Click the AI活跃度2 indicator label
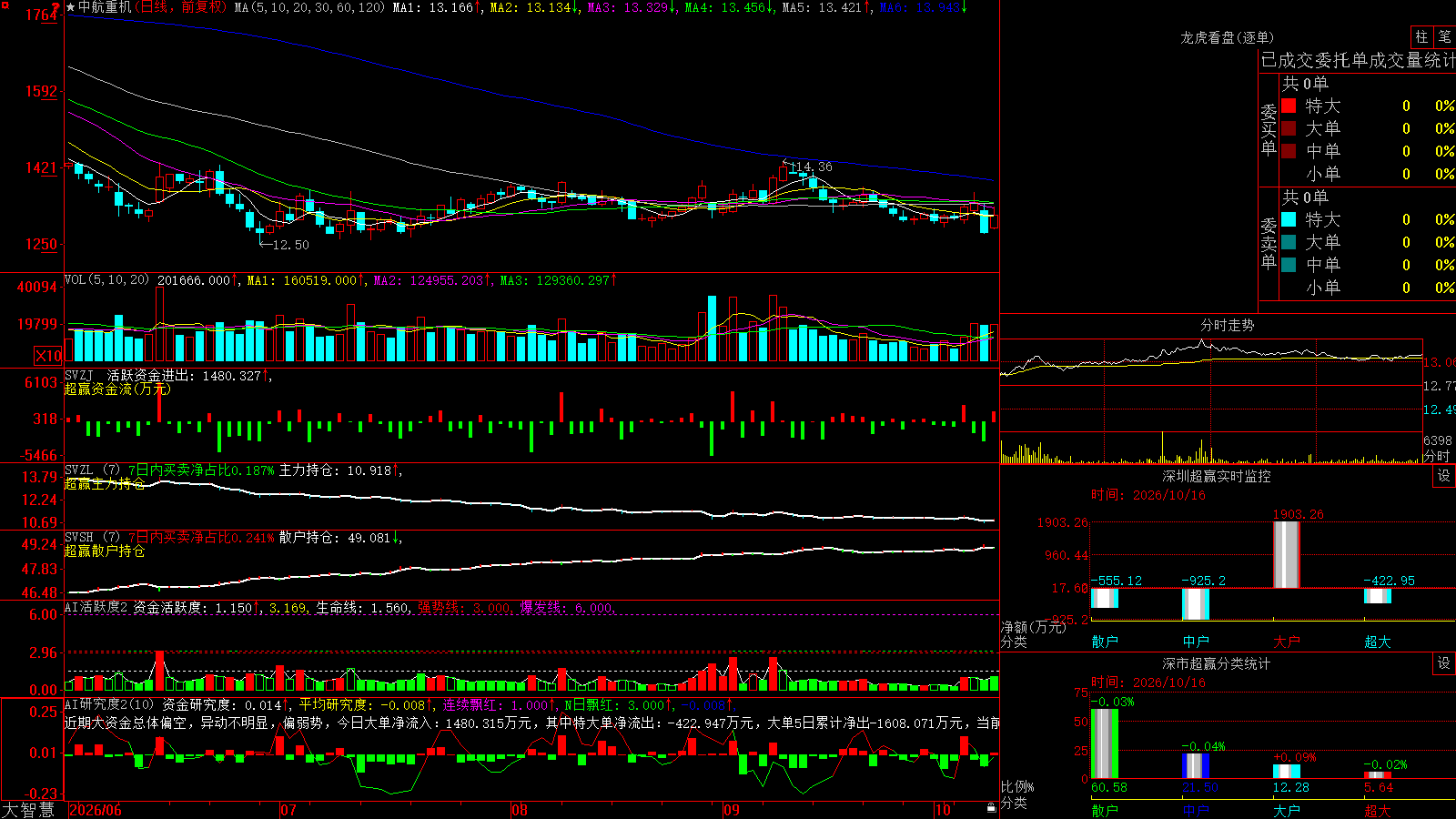Image resolution: width=1456 pixels, height=819 pixels. (96, 607)
